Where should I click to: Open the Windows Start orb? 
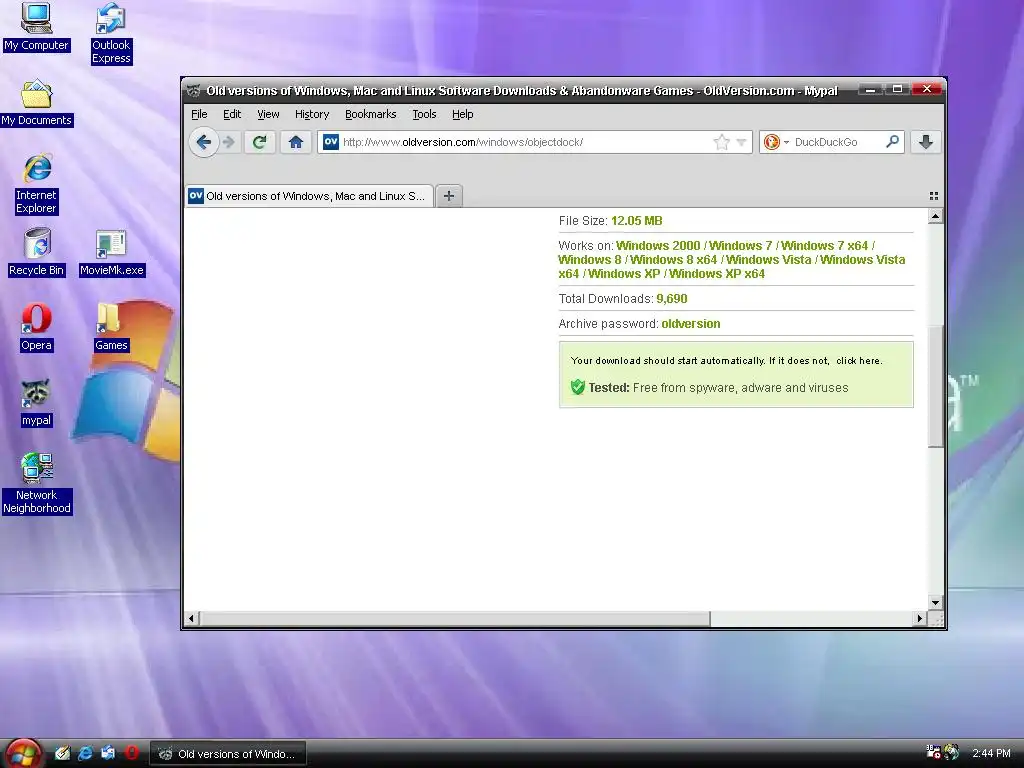24,754
